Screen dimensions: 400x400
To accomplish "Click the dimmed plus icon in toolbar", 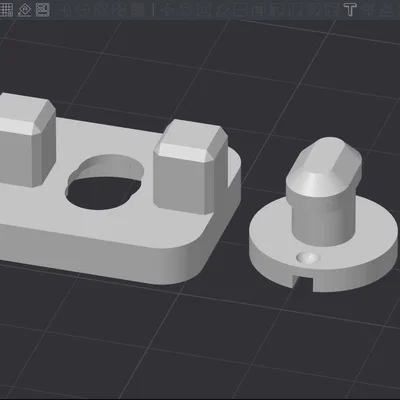I will click(66, 10).
